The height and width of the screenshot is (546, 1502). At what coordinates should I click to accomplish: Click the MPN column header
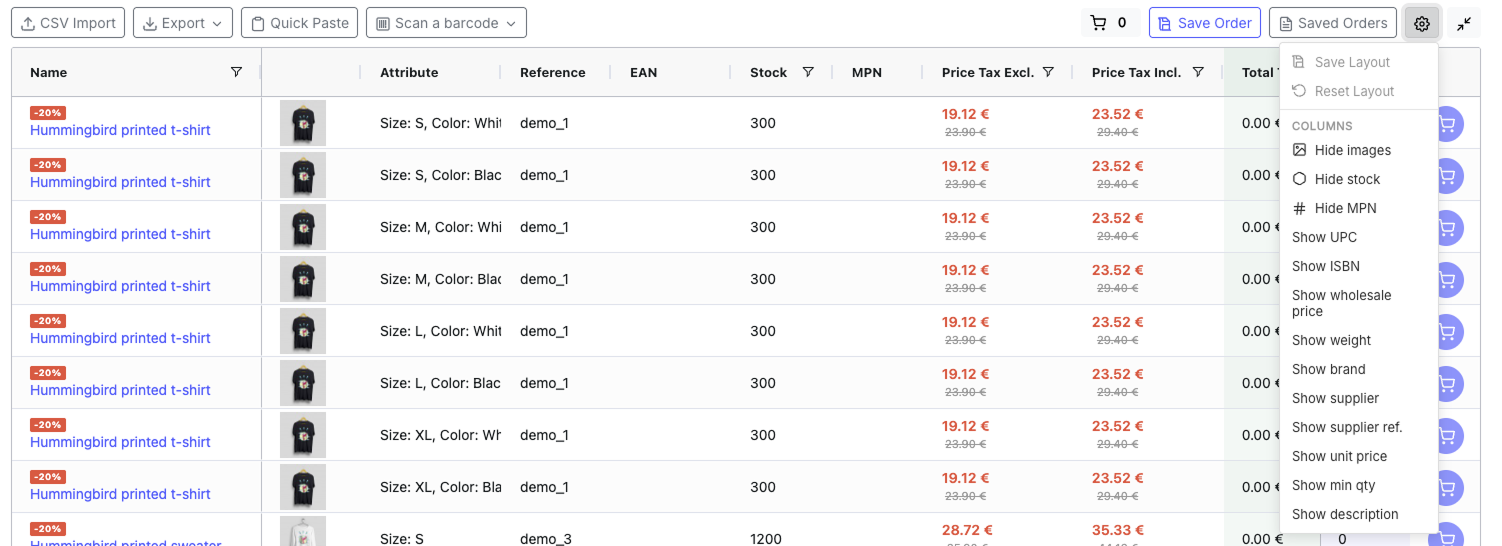click(x=867, y=72)
